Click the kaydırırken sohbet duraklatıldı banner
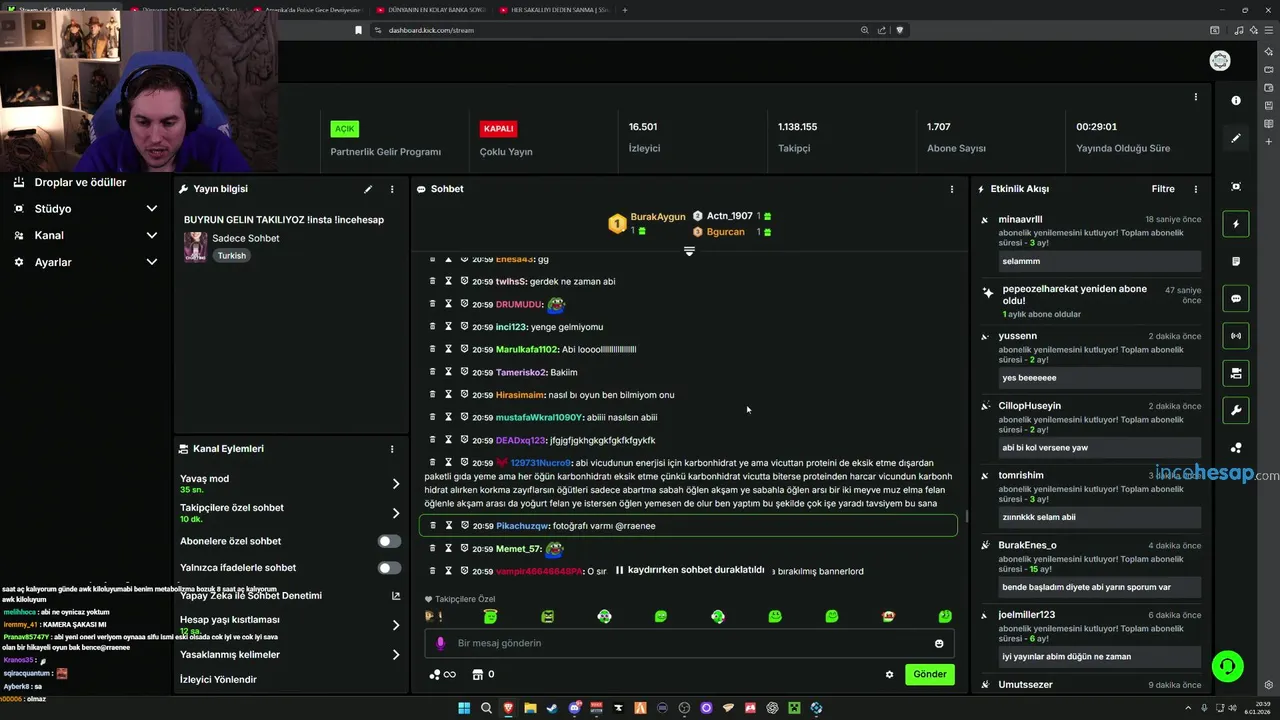The image size is (1280, 720). click(x=689, y=570)
